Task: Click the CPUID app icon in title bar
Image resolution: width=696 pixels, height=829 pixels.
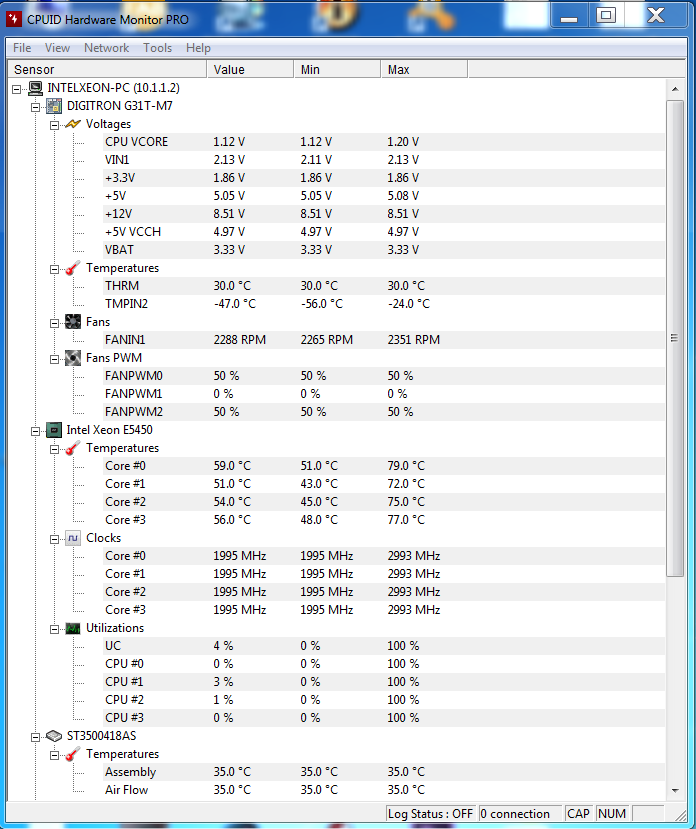Action: tap(14, 20)
